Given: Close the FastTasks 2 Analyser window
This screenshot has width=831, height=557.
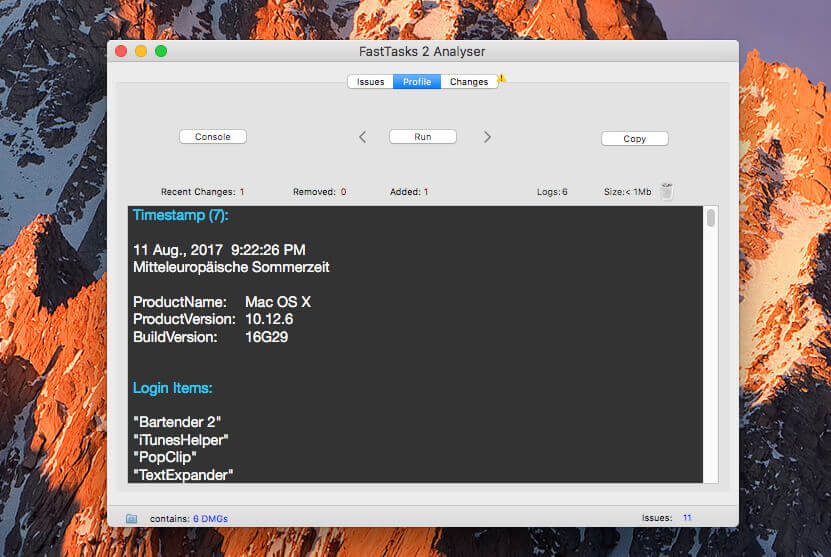Looking at the screenshot, I should 121,51.
